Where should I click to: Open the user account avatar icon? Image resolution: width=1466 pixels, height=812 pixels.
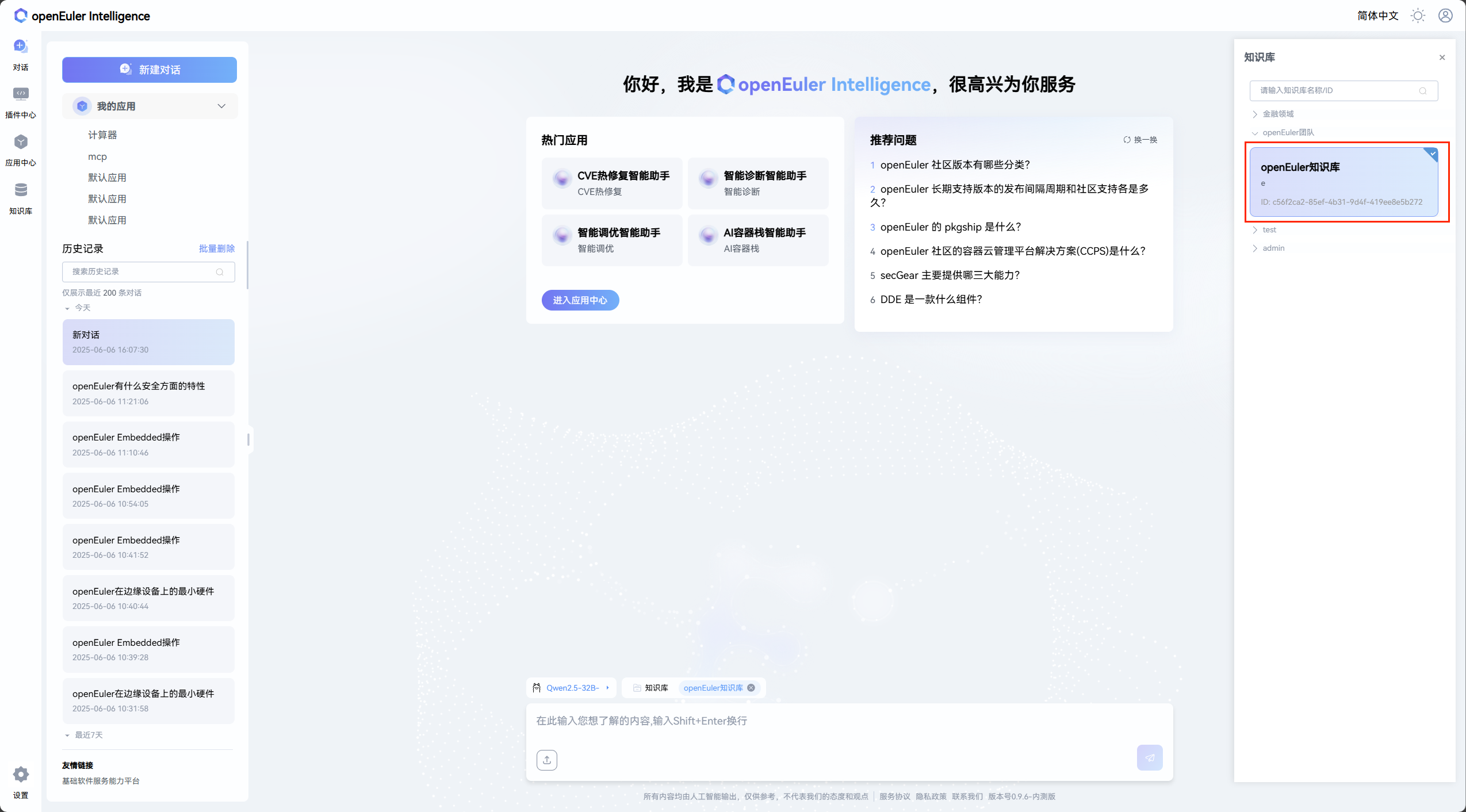tap(1445, 16)
